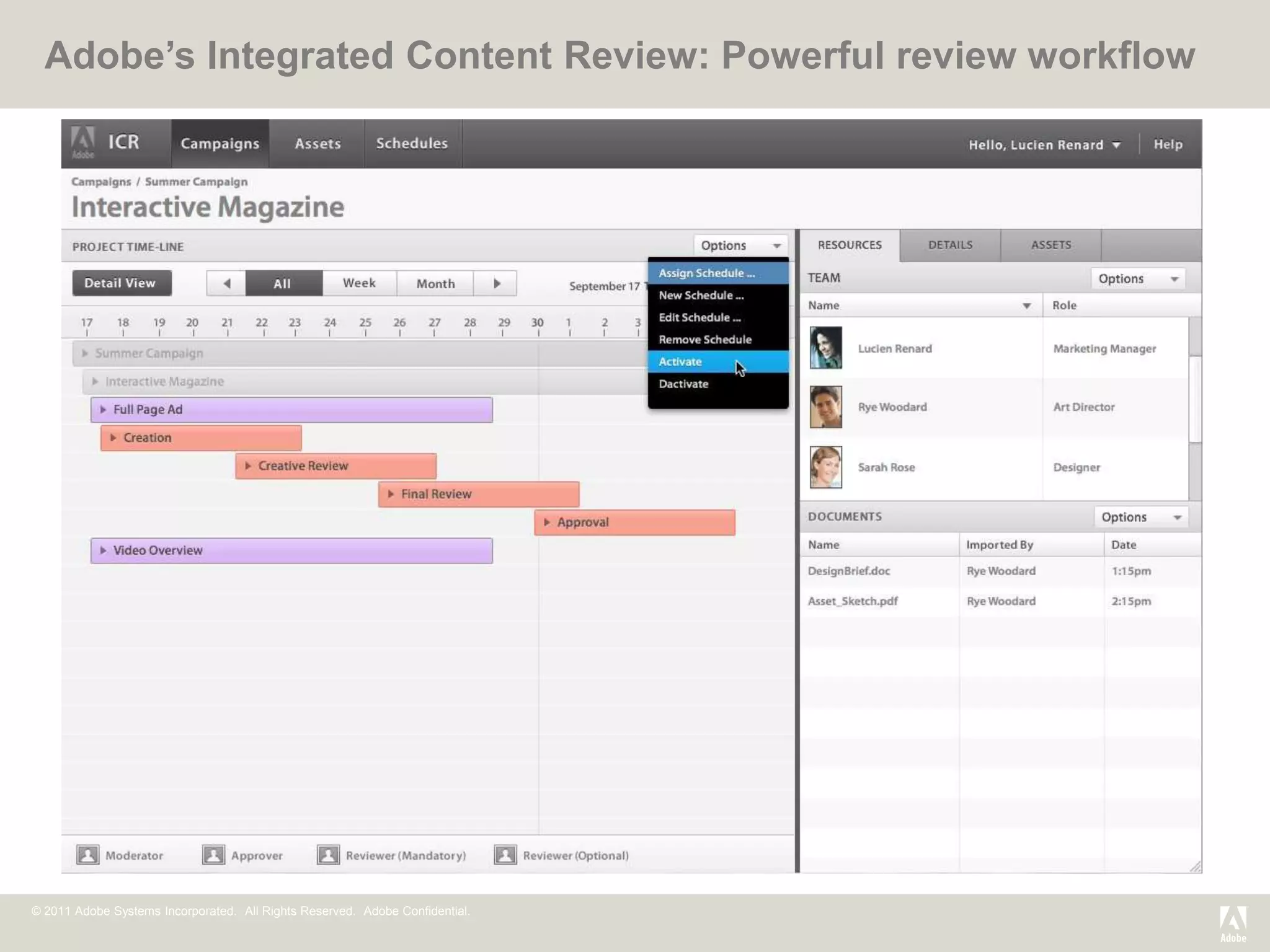Click the Moderator legend icon

pos(87,855)
